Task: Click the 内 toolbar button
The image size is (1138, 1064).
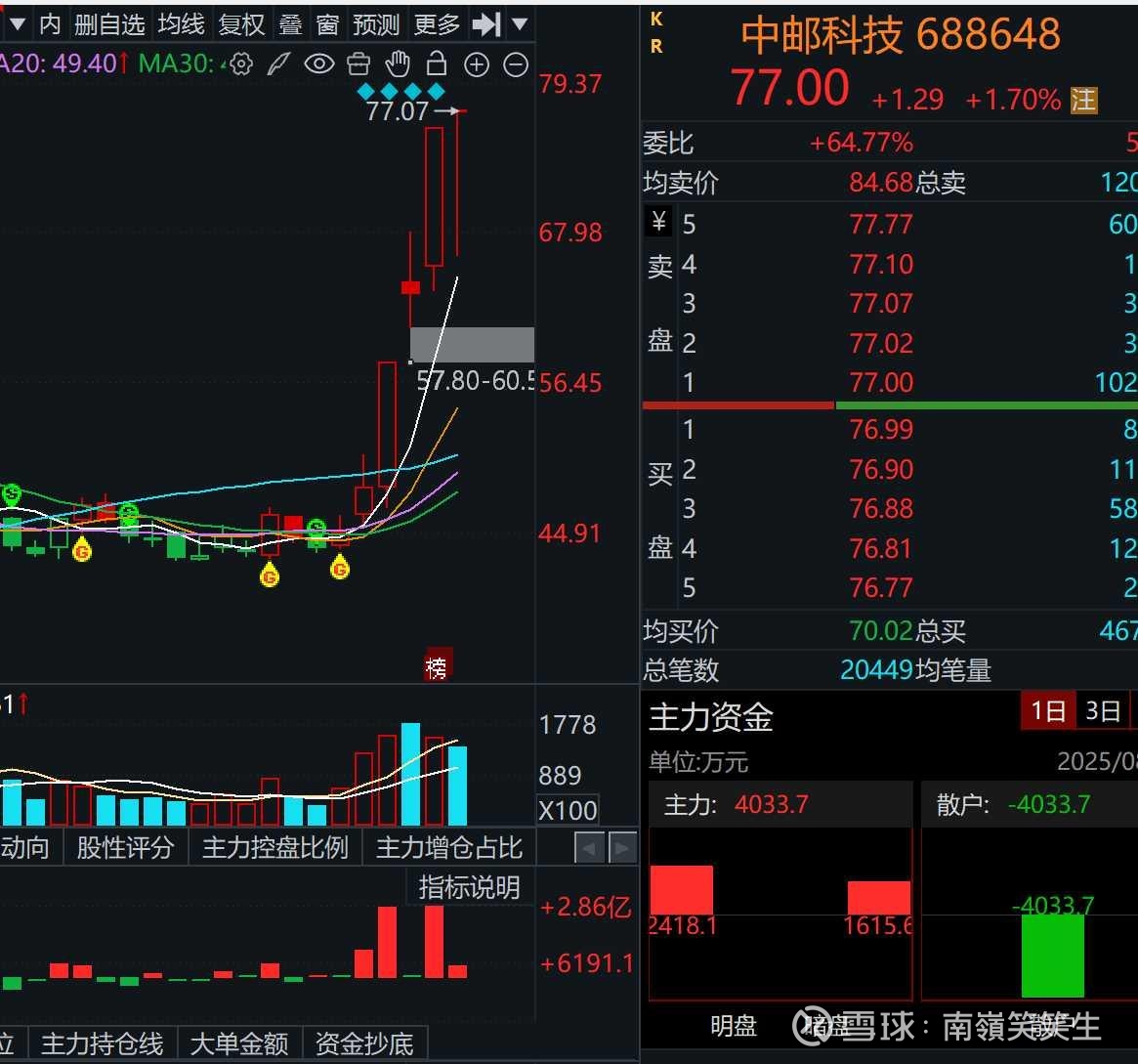Action: [50, 24]
